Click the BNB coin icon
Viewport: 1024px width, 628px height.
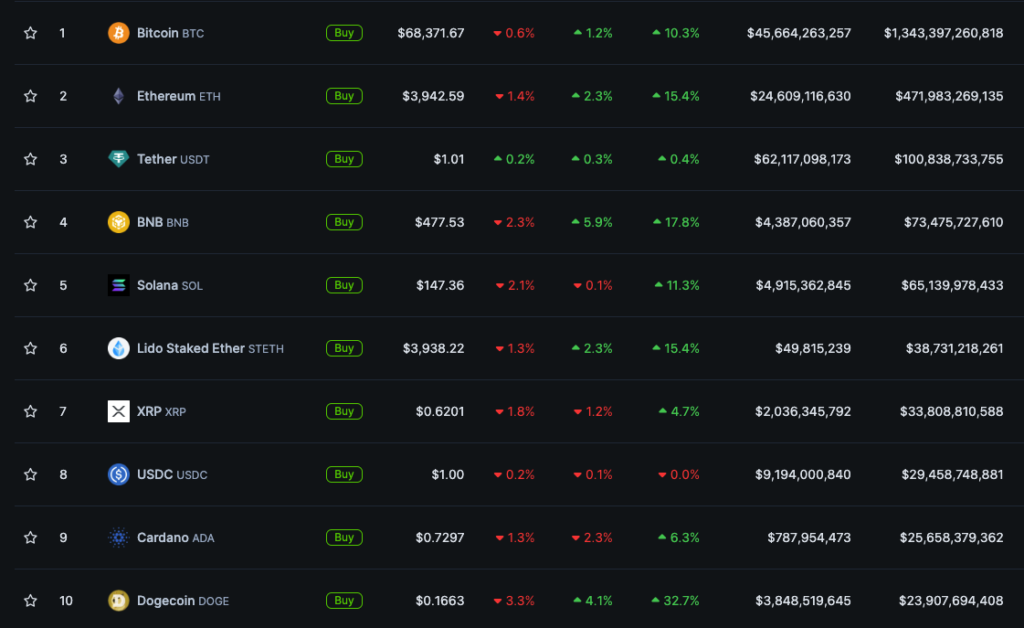pos(118,222)
